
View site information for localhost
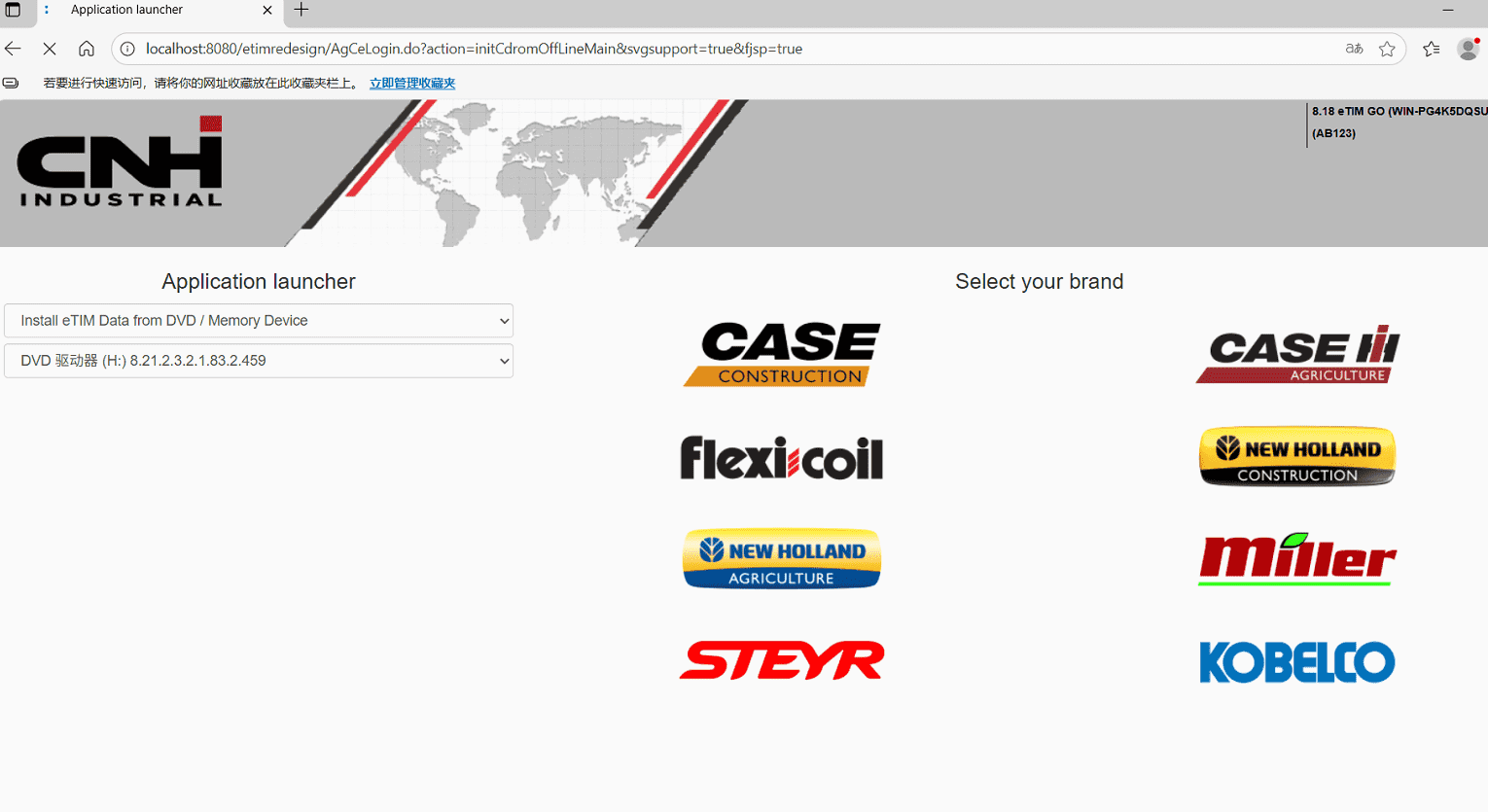point(127,49)
